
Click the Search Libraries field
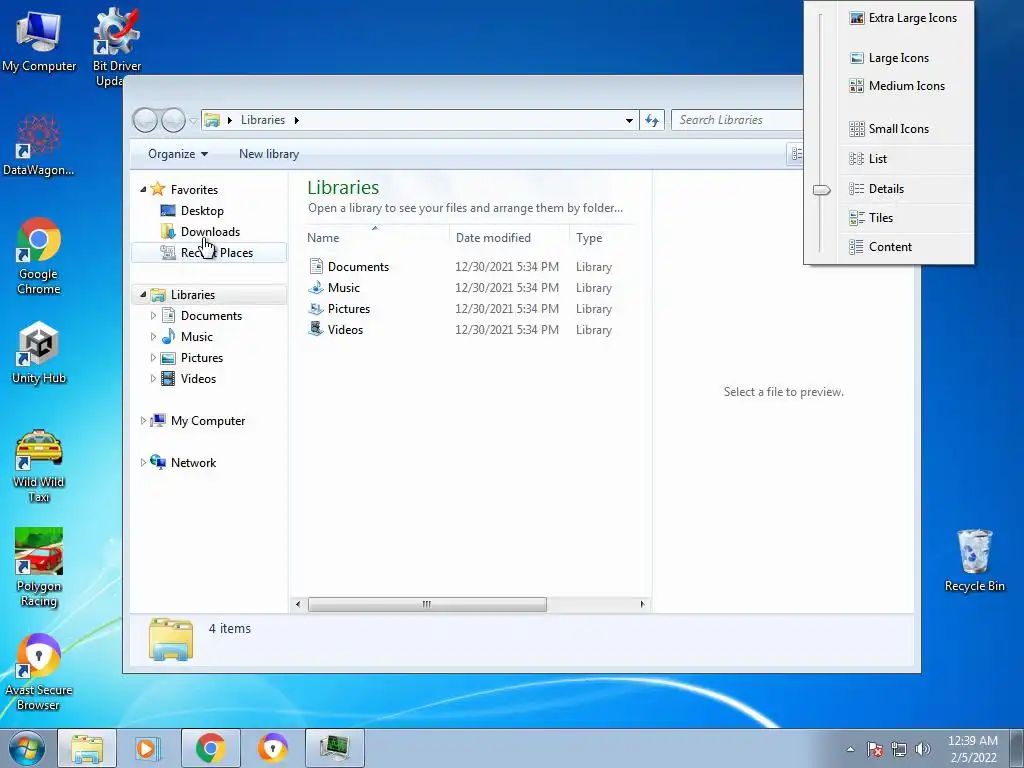click(737, 120)
